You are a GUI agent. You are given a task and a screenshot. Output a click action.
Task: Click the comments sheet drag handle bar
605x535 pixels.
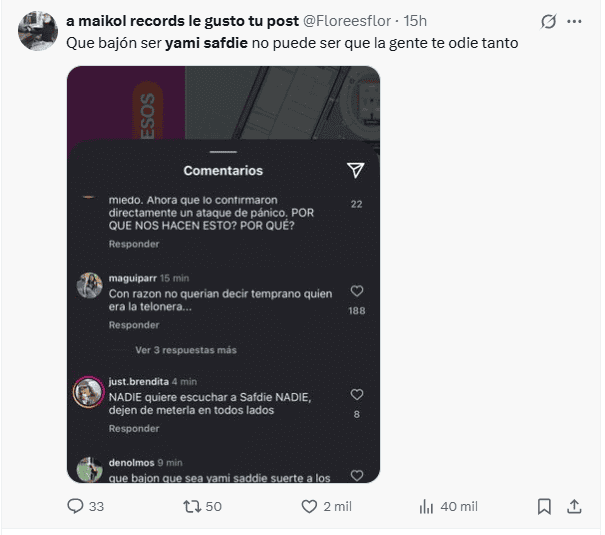point(223,152)
